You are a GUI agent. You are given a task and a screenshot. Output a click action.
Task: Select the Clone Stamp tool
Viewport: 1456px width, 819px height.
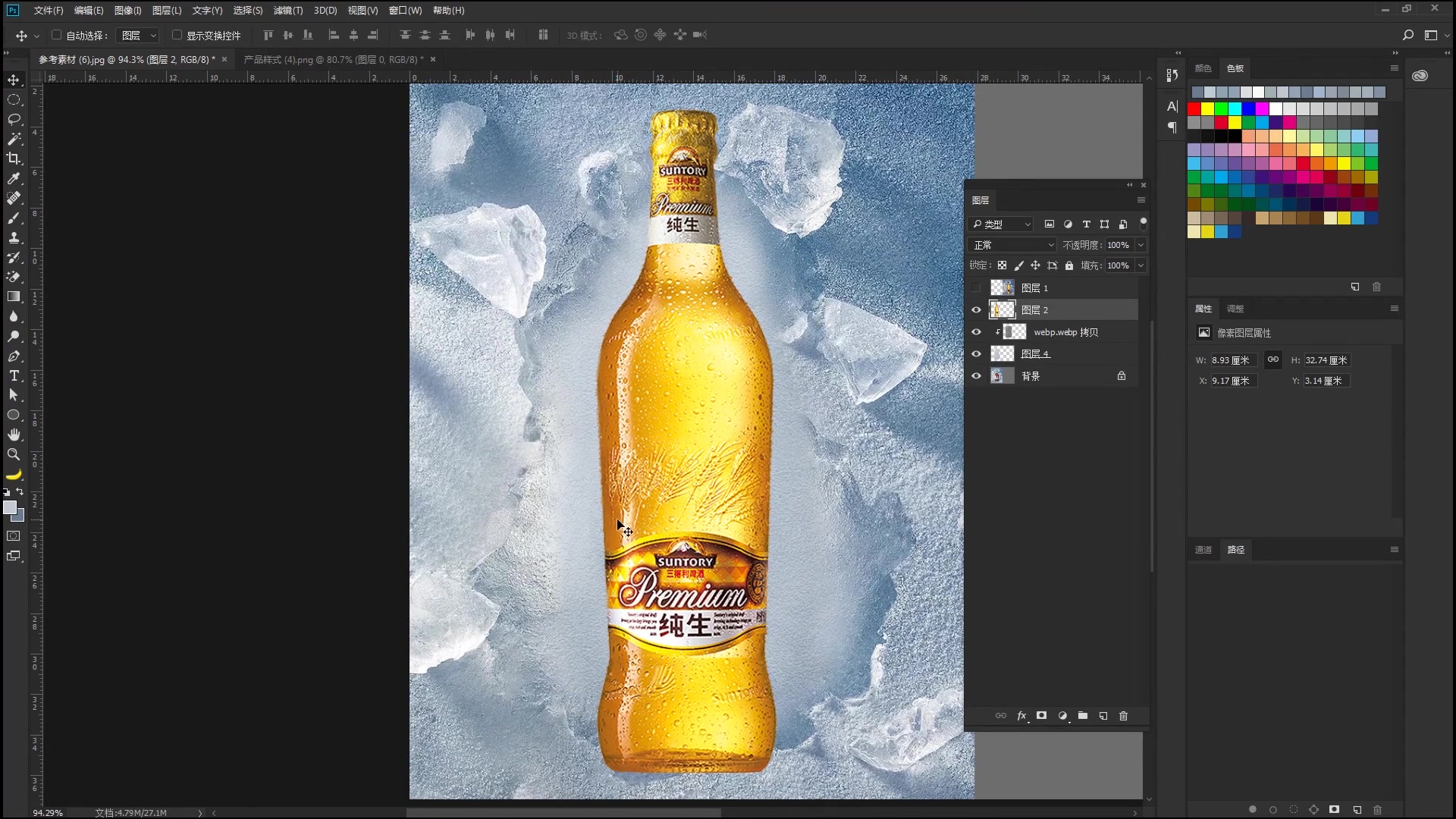click(x=14, y=237)
